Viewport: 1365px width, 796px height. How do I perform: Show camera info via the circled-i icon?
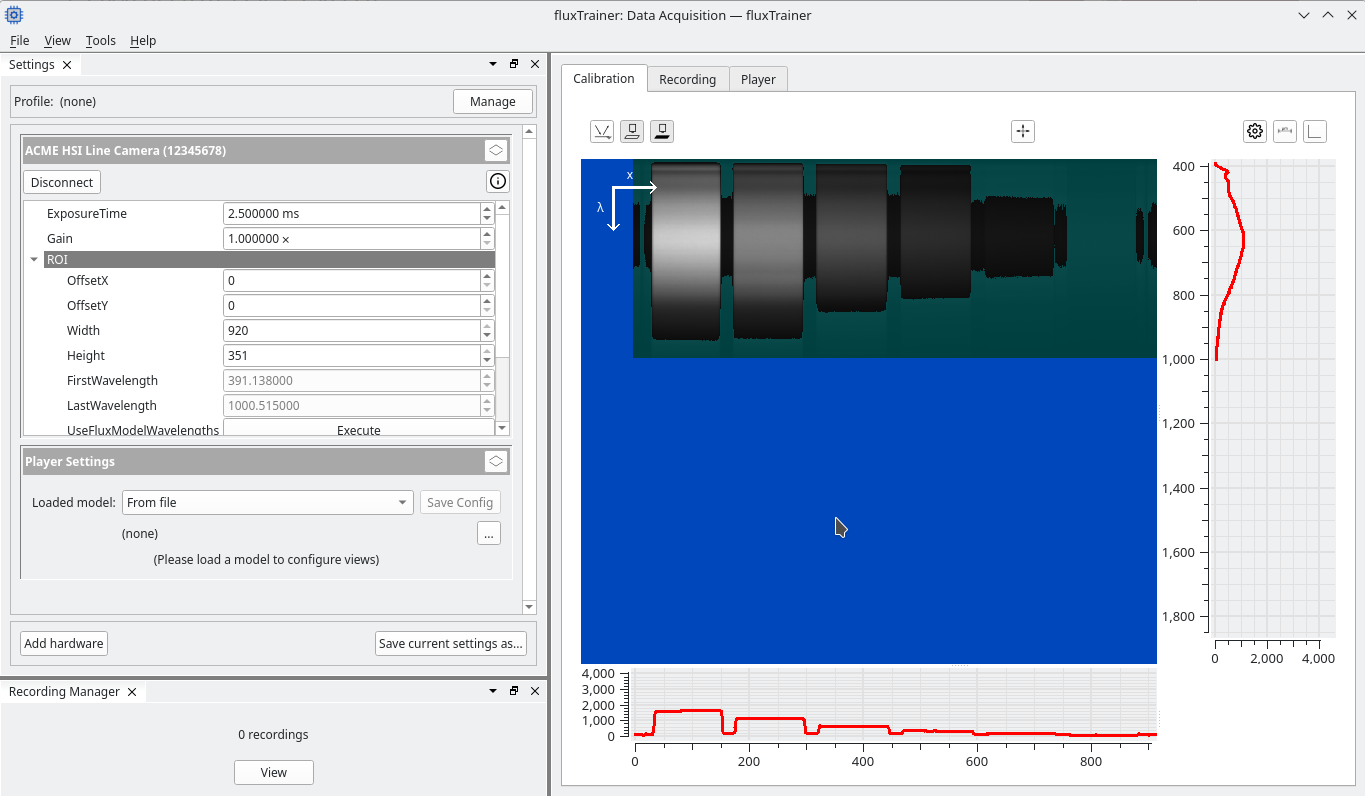[498, 181]
